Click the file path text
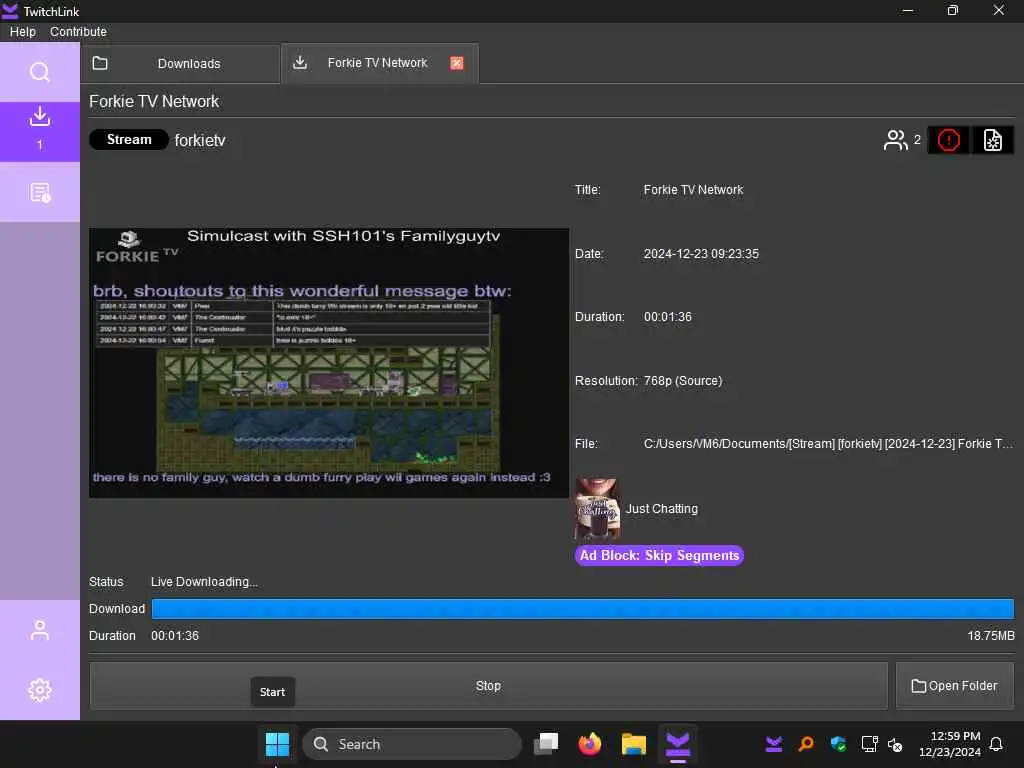This screenshot has width=1024, height=768. click(828, 443)
